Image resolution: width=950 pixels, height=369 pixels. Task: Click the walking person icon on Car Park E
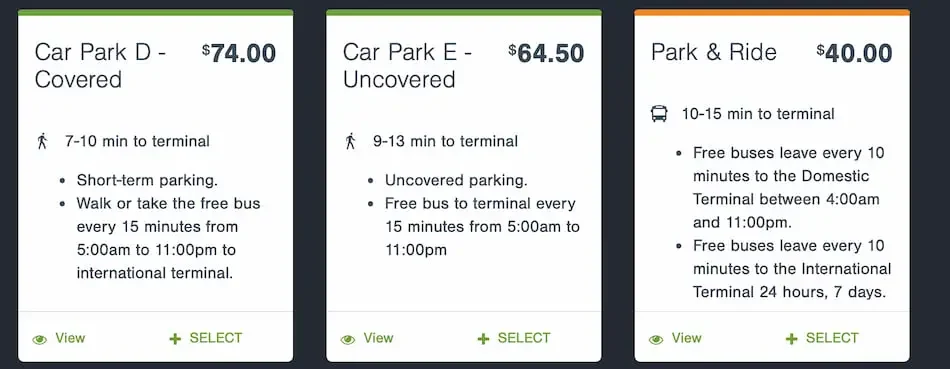click(x=350, y=142)
